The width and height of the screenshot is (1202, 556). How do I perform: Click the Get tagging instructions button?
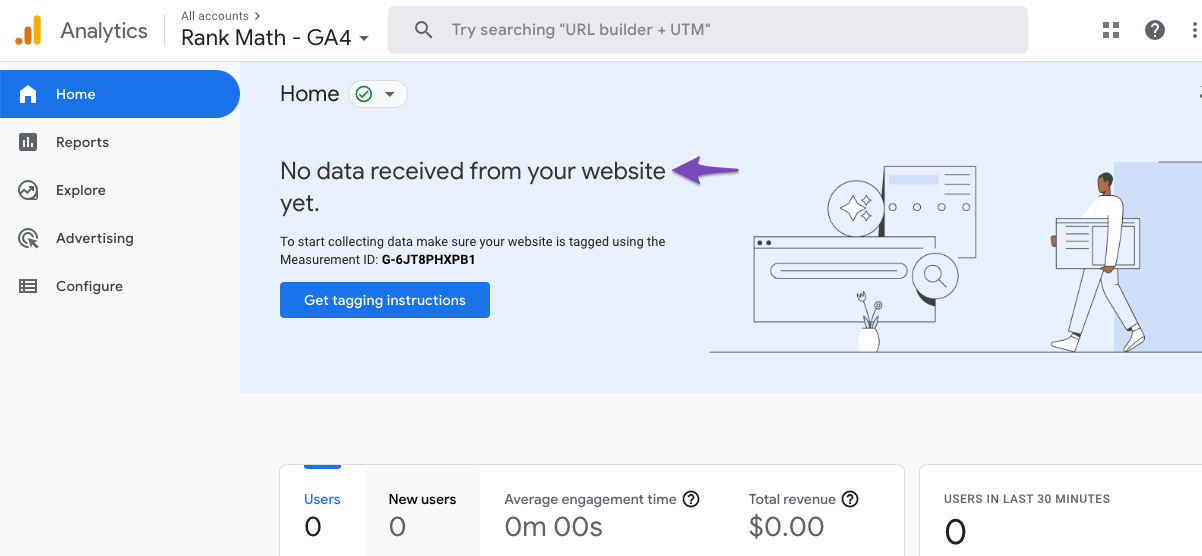(x=385, y=300)
